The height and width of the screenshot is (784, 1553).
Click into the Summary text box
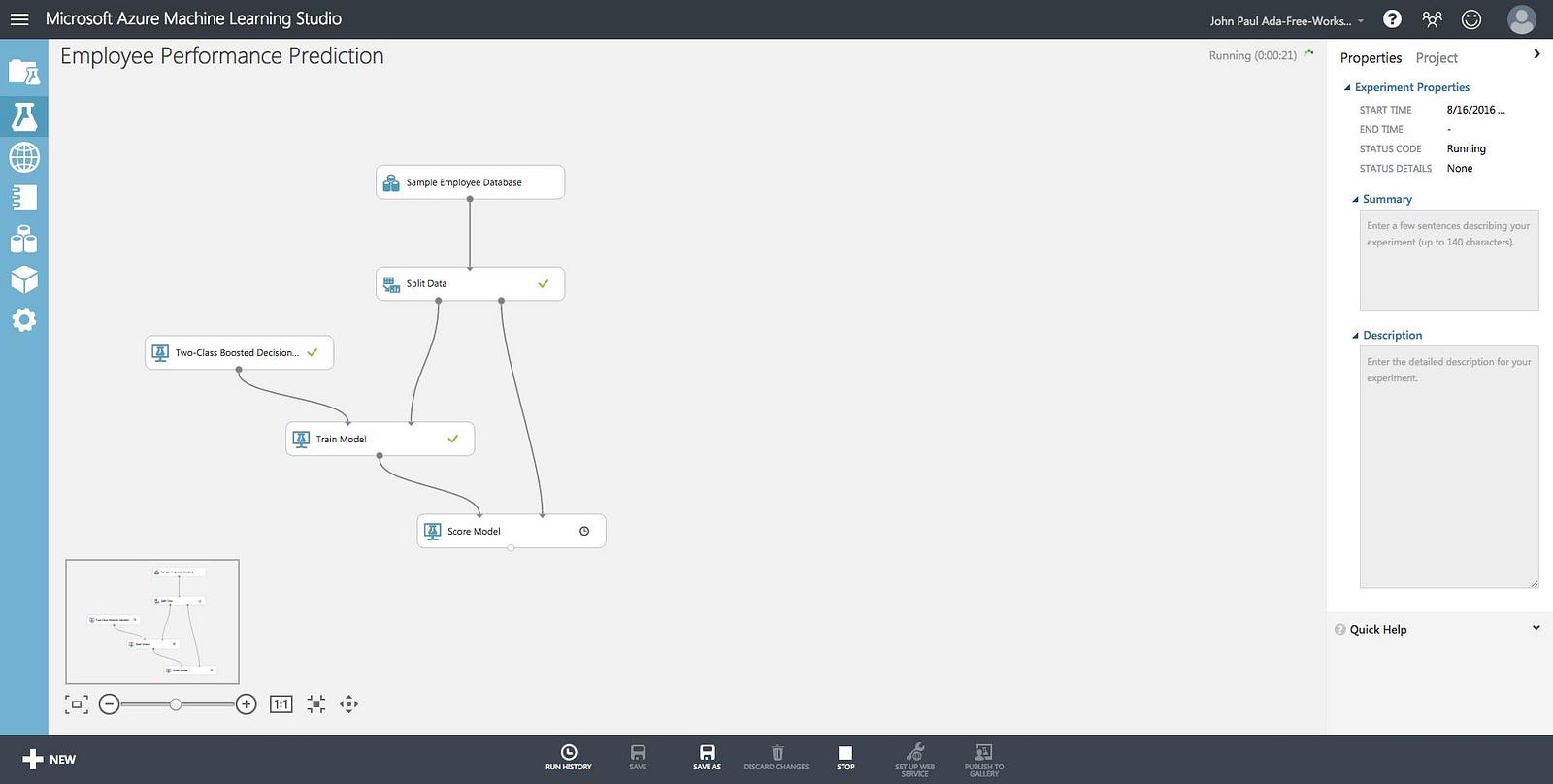point(1449,260)
